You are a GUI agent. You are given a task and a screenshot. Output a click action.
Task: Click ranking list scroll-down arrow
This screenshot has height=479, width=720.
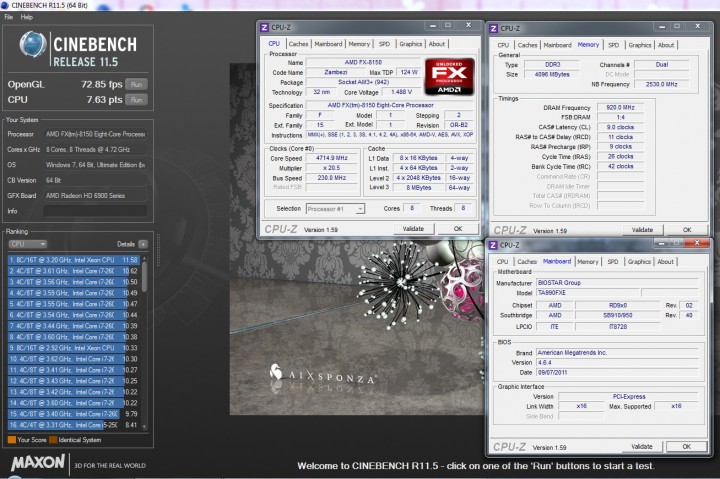coord(144,427)
